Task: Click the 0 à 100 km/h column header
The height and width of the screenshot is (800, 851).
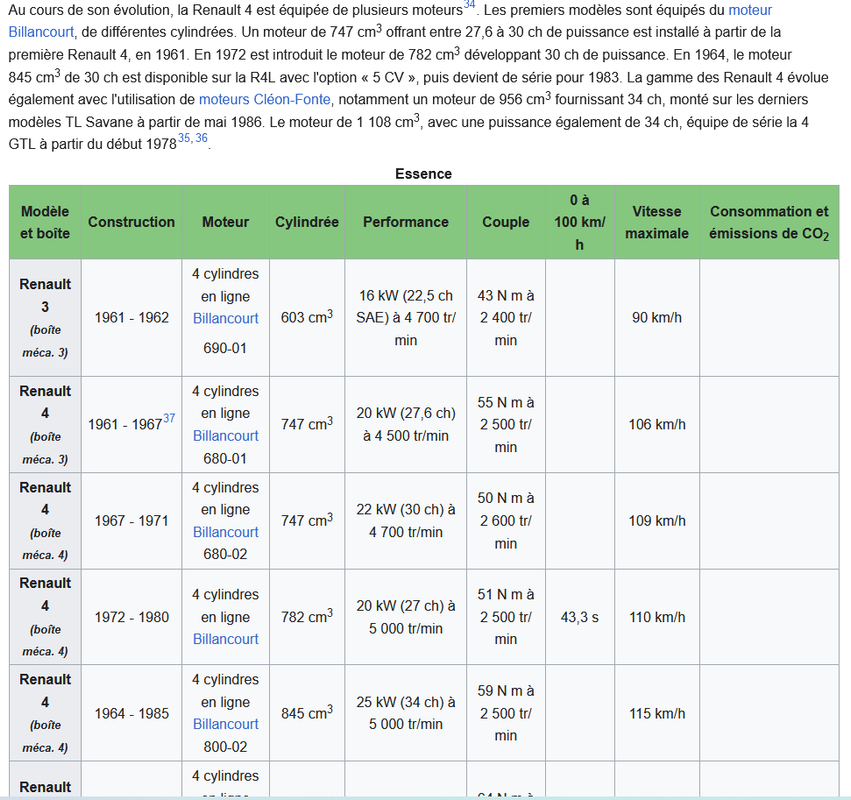Action: click(x=580, y=222)
